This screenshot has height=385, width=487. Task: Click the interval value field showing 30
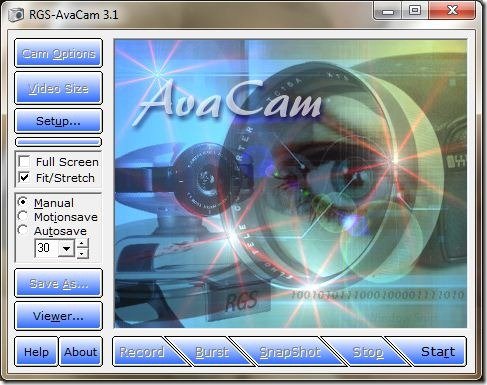click(47, 248)
